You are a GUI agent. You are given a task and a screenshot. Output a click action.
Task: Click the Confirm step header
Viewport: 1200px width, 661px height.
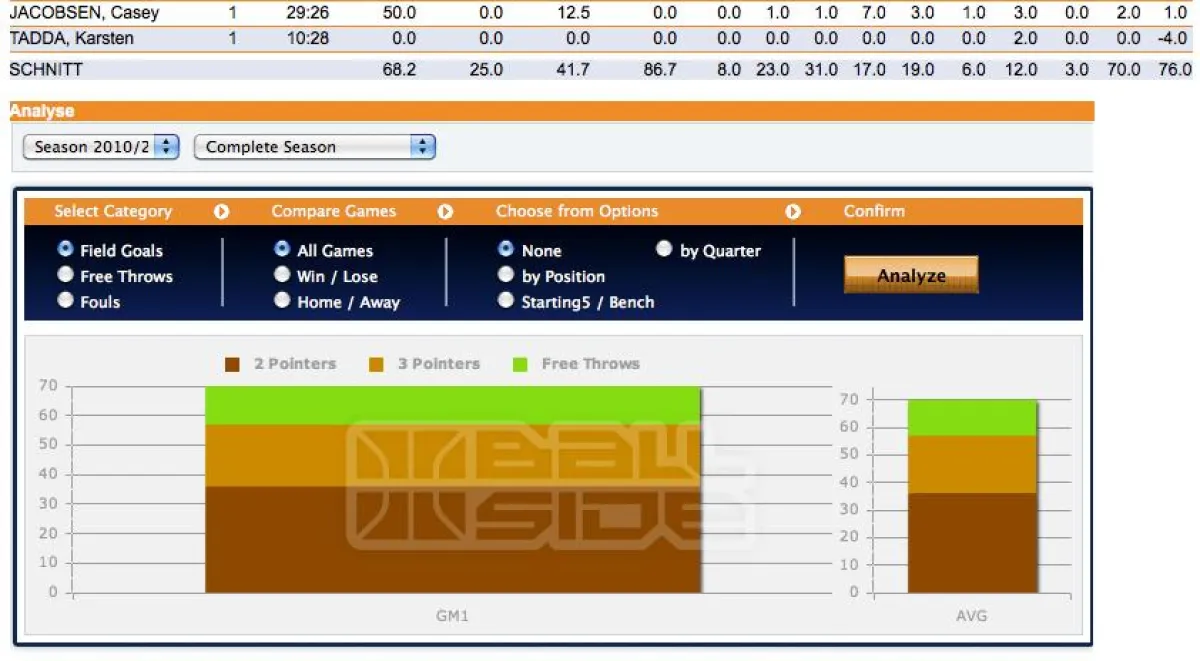[x=875, y=211]
